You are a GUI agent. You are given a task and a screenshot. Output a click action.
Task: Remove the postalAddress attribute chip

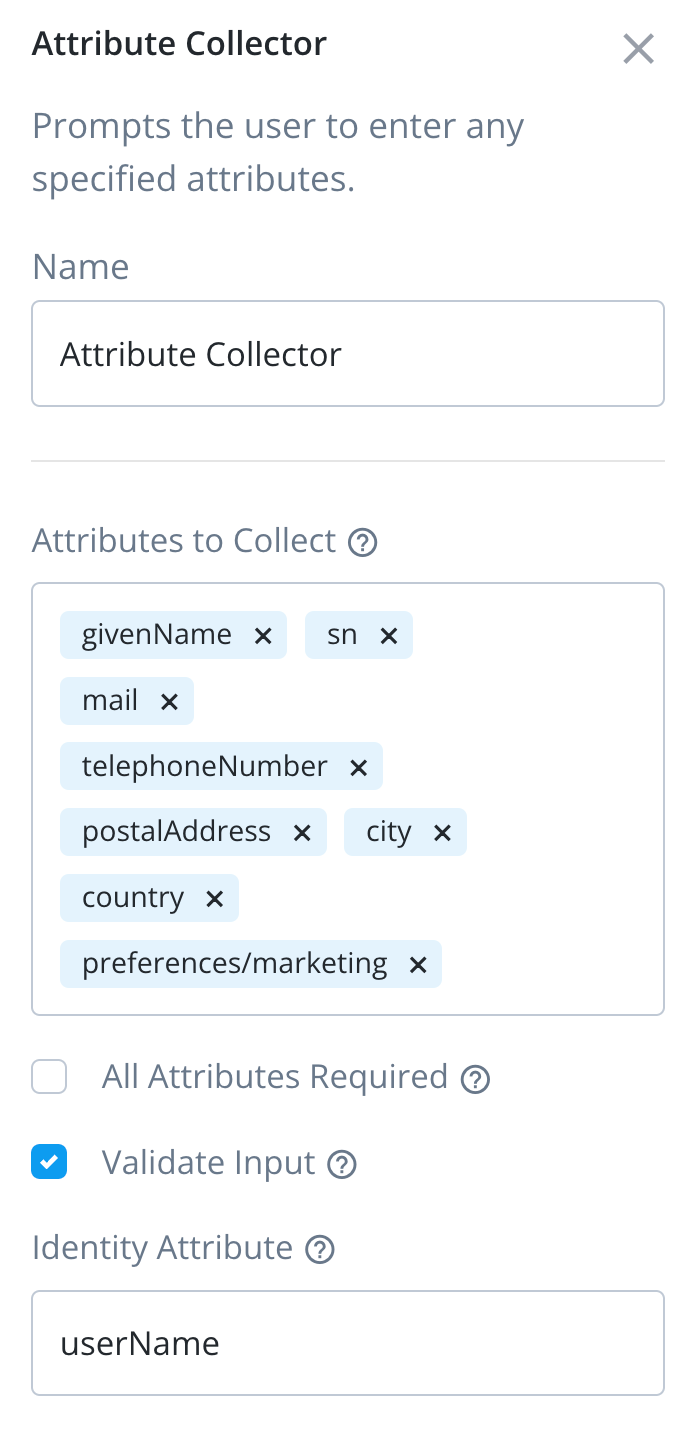coord(301,831)
